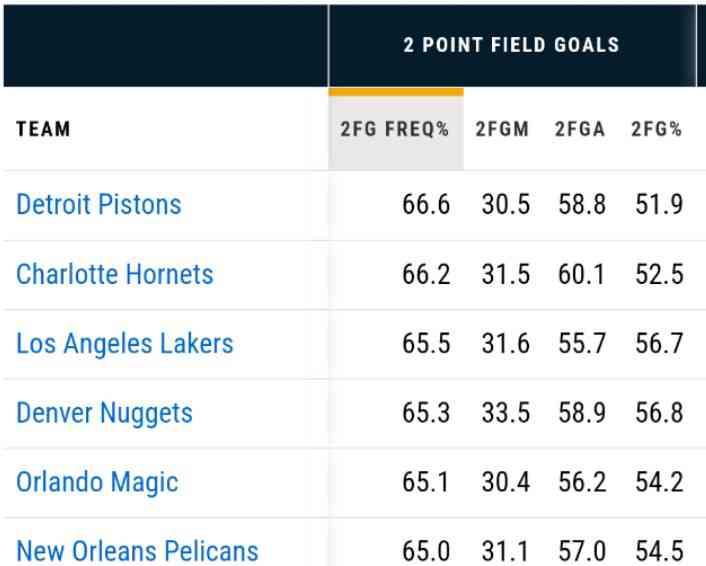Click Pelicans 2FG FREQ% value 65.0
Screen dimensions: 706x566
tap(426, 550)
